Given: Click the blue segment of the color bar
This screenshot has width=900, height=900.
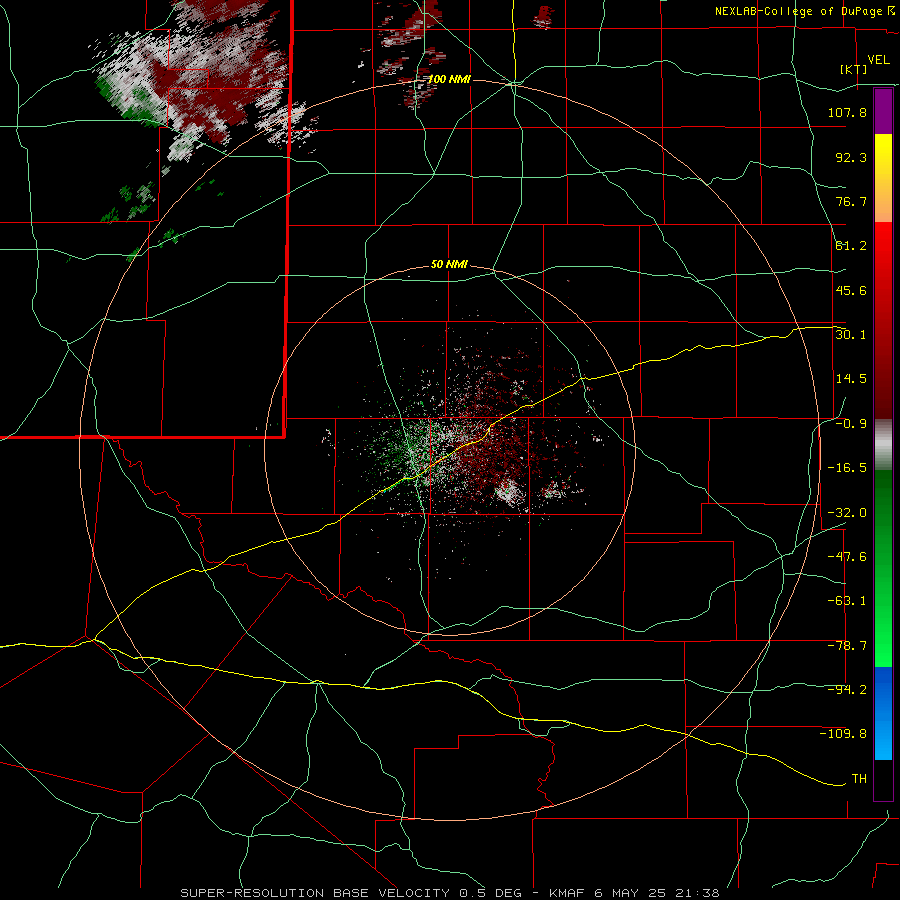Looking at the screenshot, I should (x=883, y=713).
